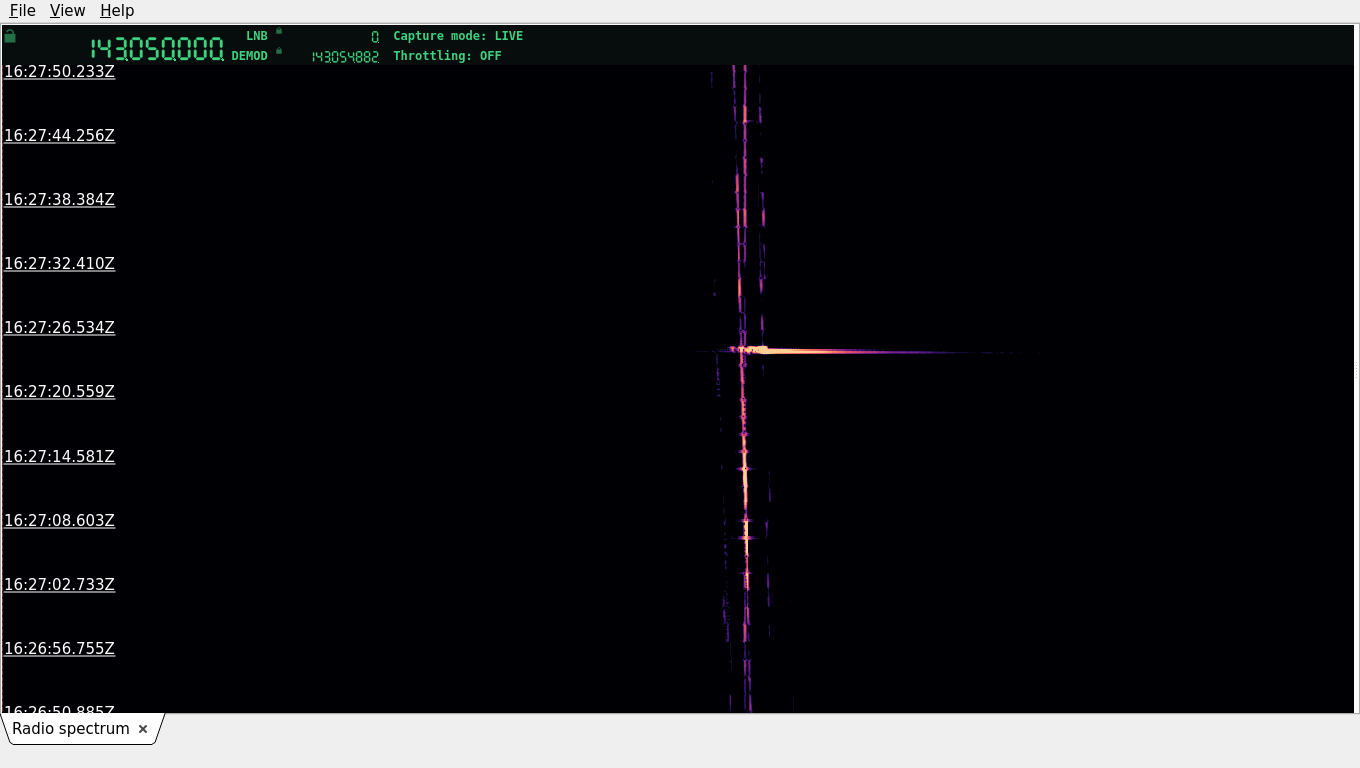This screenshot has height=768, width=1360.
Task: Click the main frequency display 143.050.000
Action: (x=157, y=49)
